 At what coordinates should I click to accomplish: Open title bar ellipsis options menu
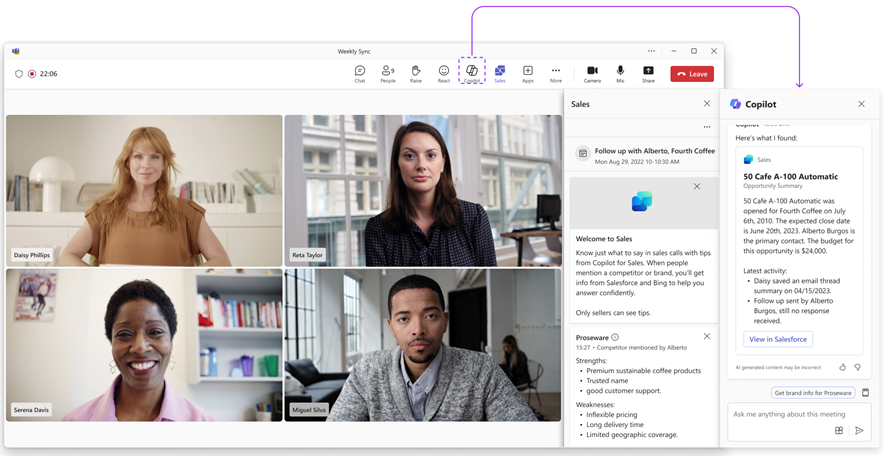click(651, 51)
